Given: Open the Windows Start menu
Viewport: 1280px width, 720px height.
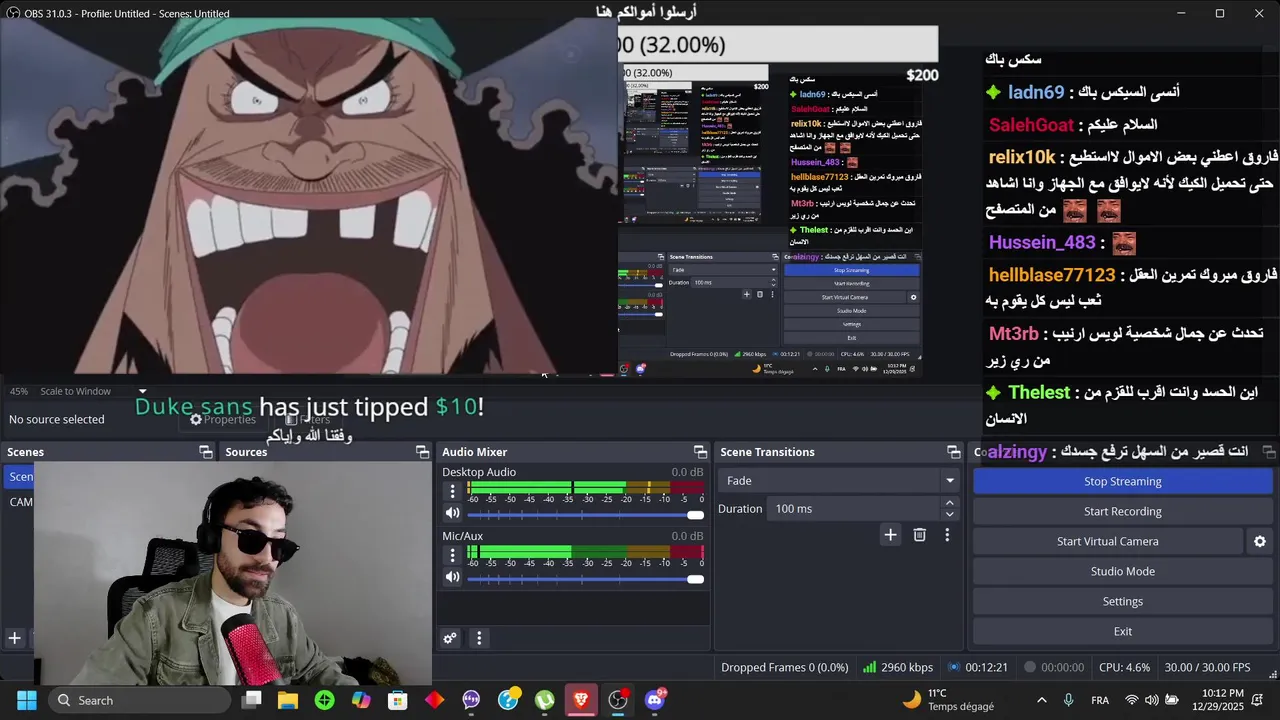Looking at the screenshot, I should (27, 700).
